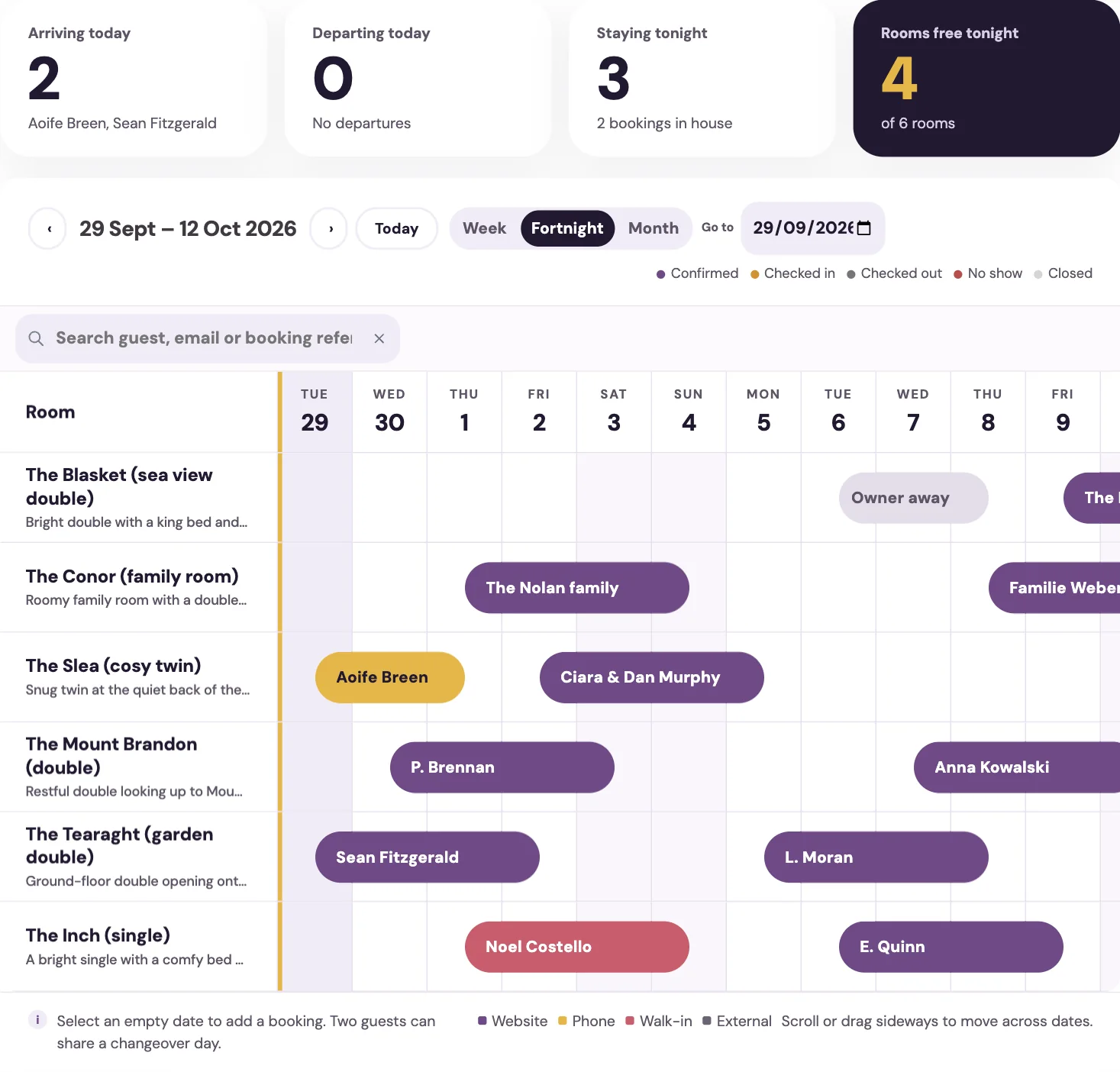The height and width of the screenshot is (1072, 1120).
Task: Click the Go to date field
Action: (x=812, y=228)
